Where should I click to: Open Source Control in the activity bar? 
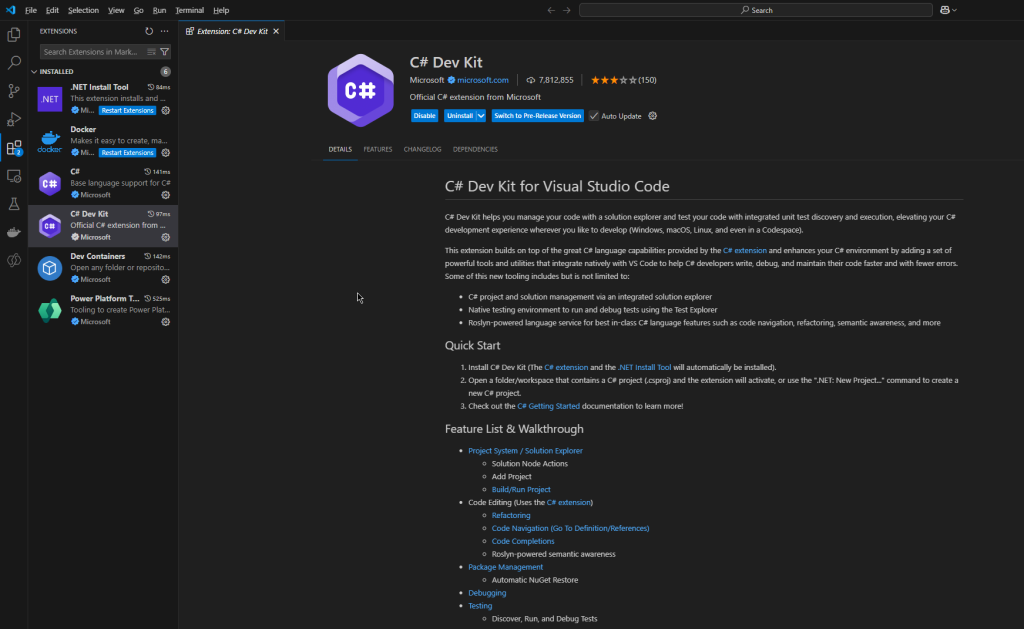pos(14,91)
